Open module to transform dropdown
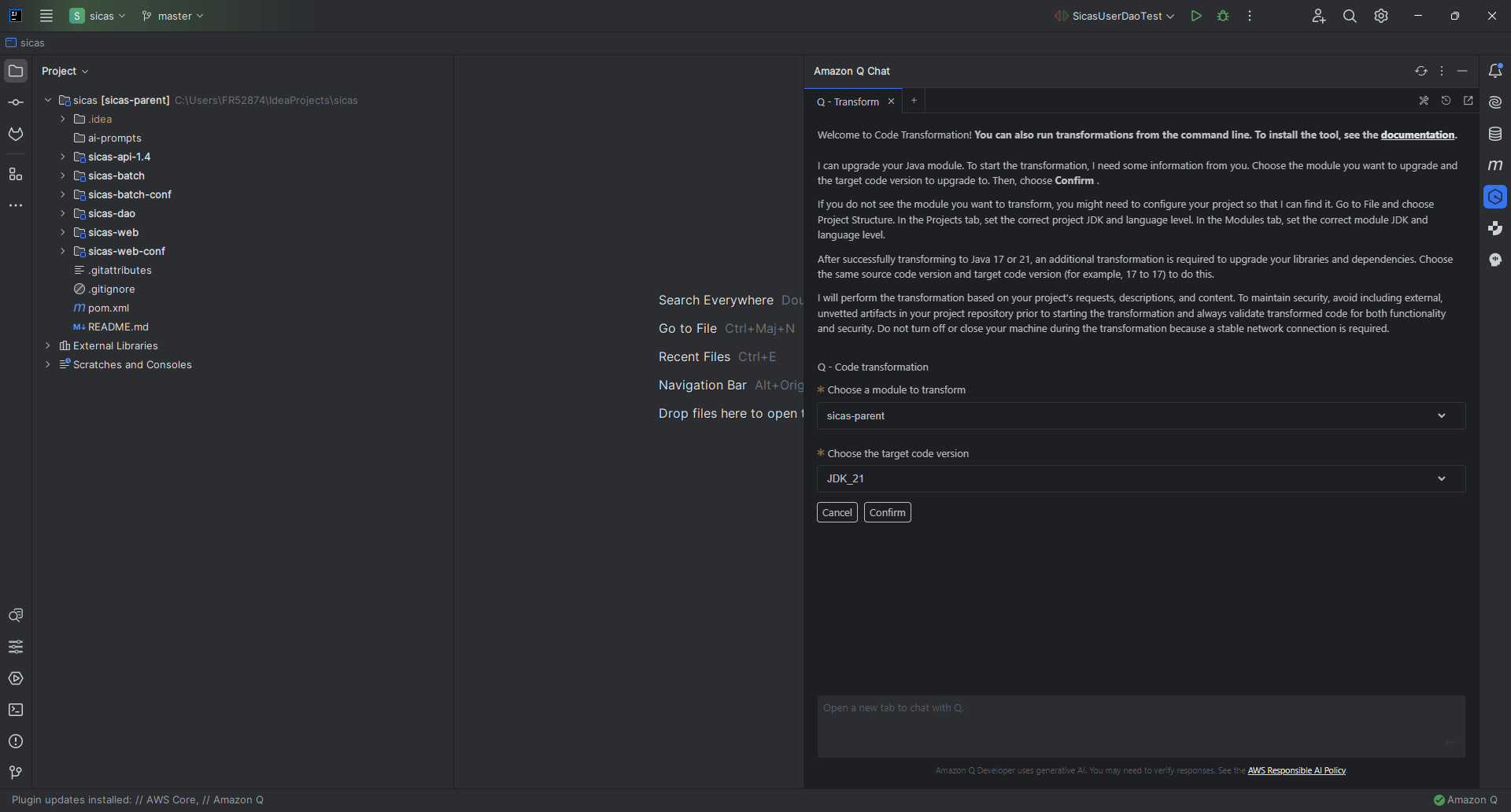The width and height of the screenshot is (1511, 812). click(x=1141, y=415)
